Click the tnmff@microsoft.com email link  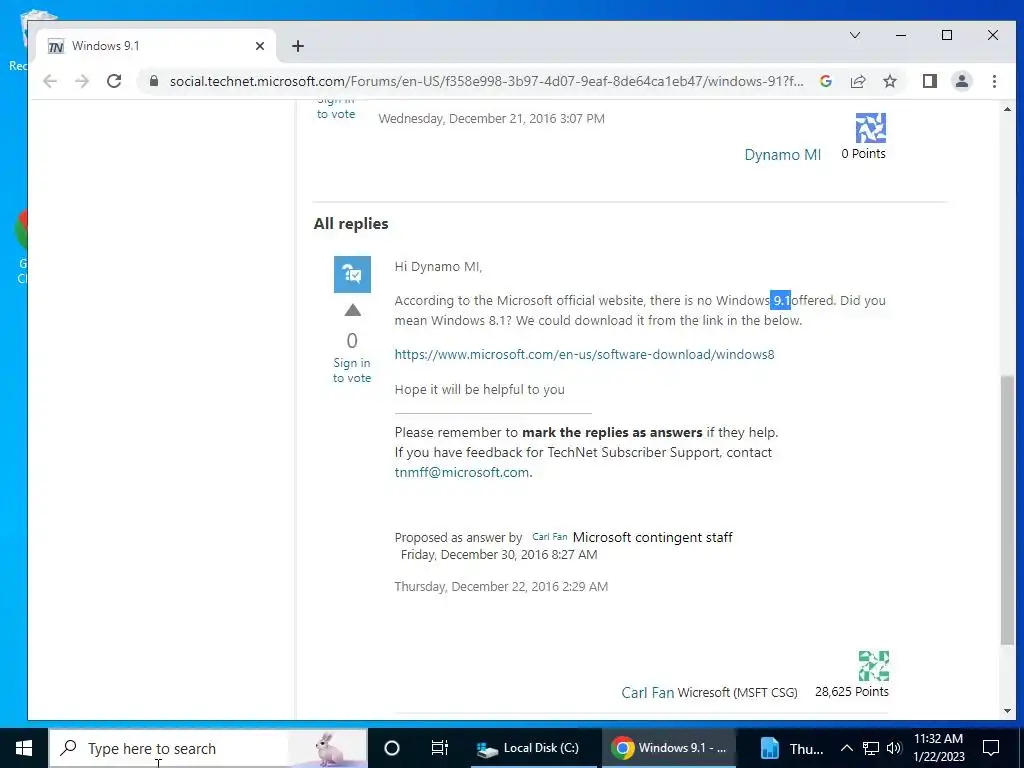tap(462, 472)
